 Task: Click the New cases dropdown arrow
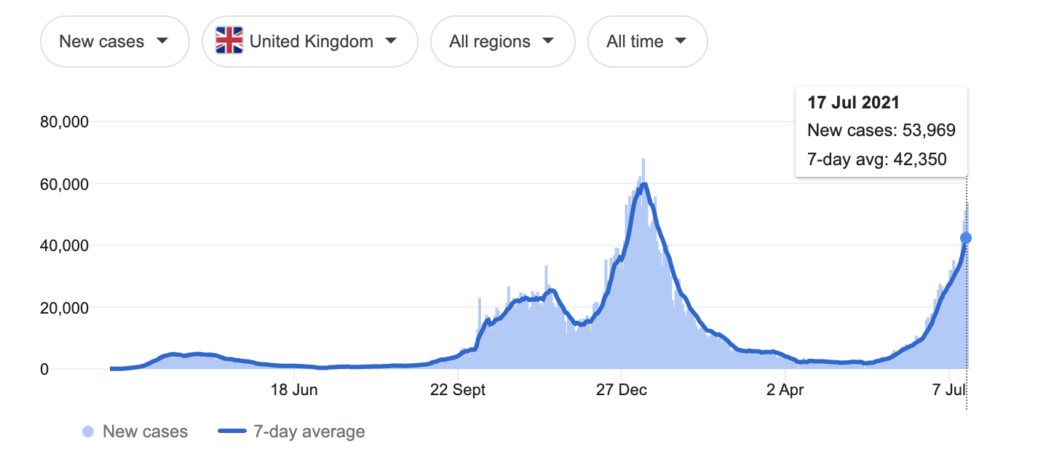pyautogui.click(x=162, y=41)
